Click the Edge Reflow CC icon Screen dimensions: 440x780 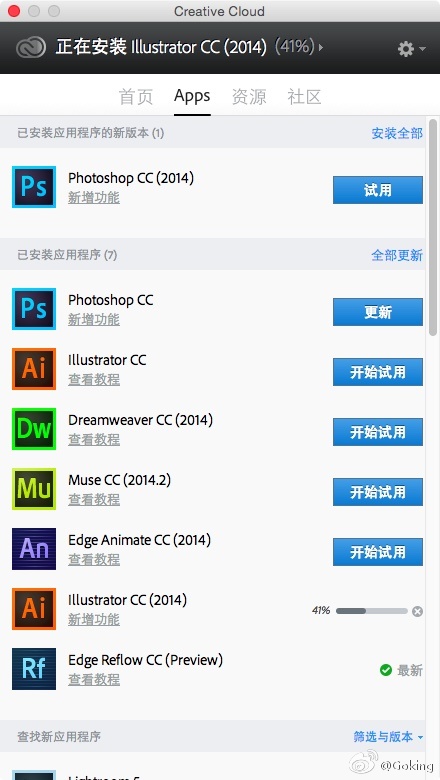(34, 669)
